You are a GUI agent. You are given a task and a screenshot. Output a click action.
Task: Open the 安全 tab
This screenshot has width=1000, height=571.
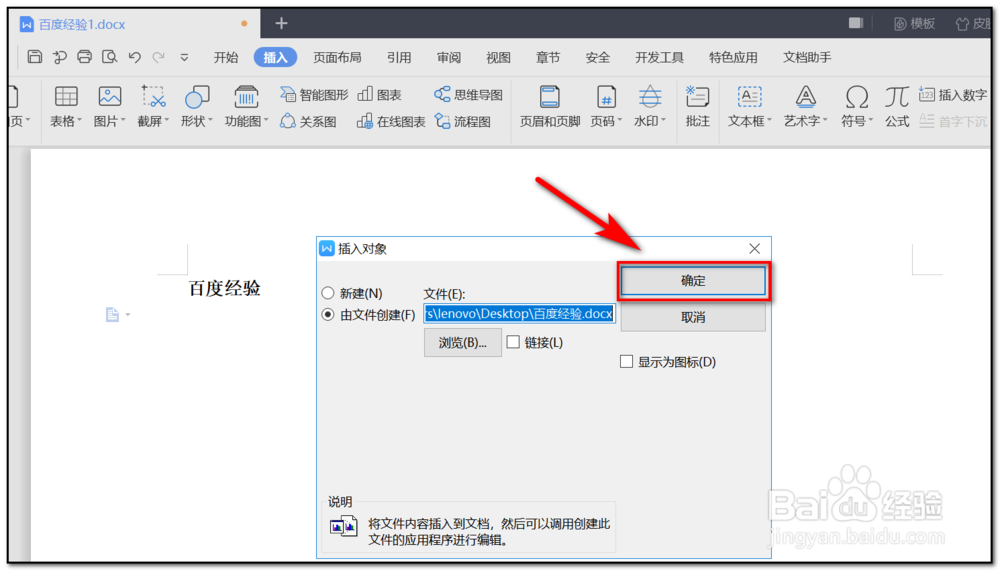598,57
